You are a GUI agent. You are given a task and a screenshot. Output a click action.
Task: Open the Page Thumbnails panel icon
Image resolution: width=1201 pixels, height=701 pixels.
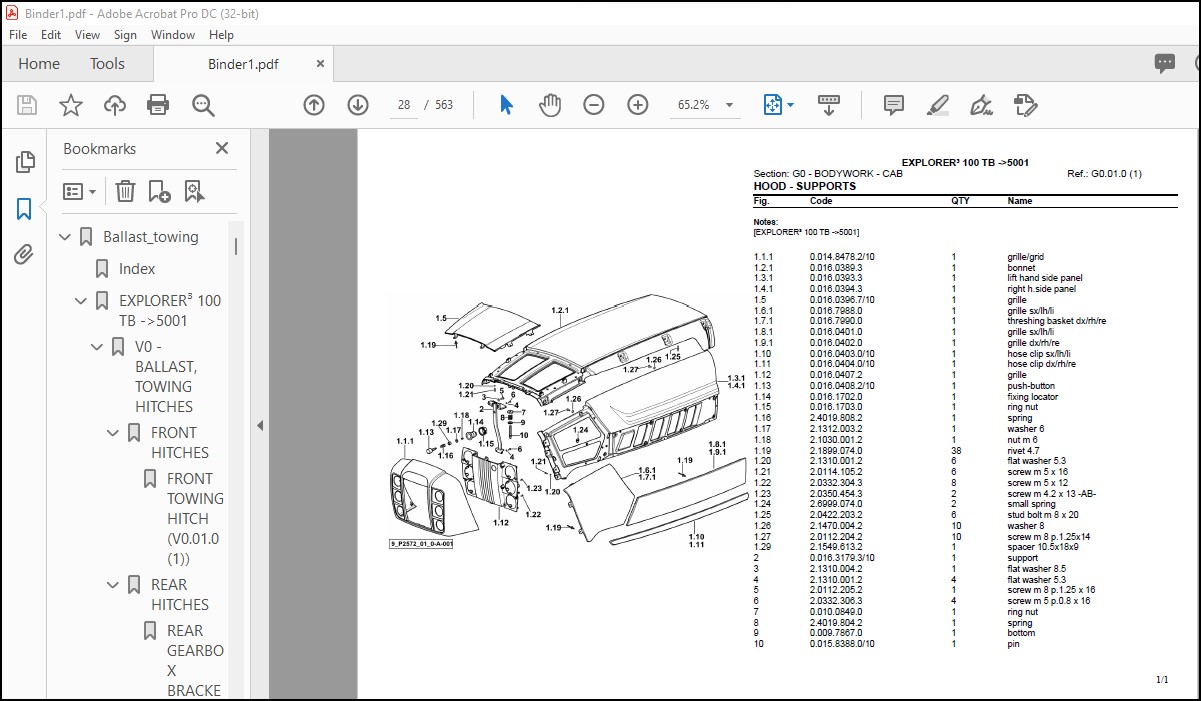(25, 161)
